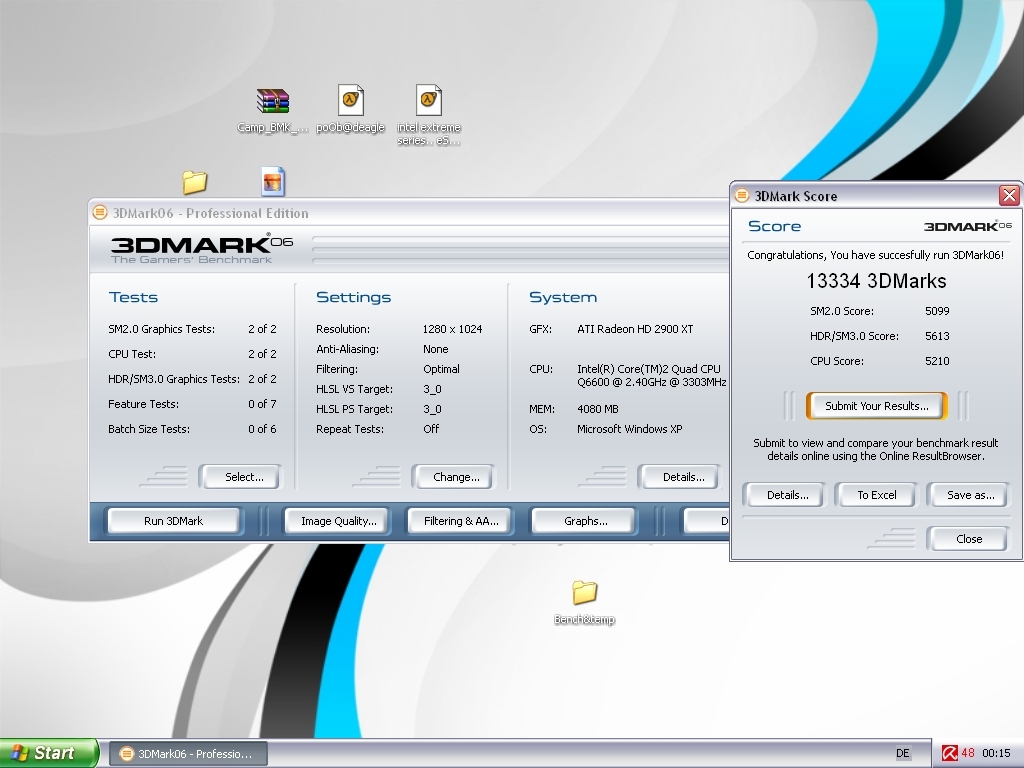Click the Settings section heading
The height and width of the screenshot is (768, 1024).
click(x=353, y=297)
